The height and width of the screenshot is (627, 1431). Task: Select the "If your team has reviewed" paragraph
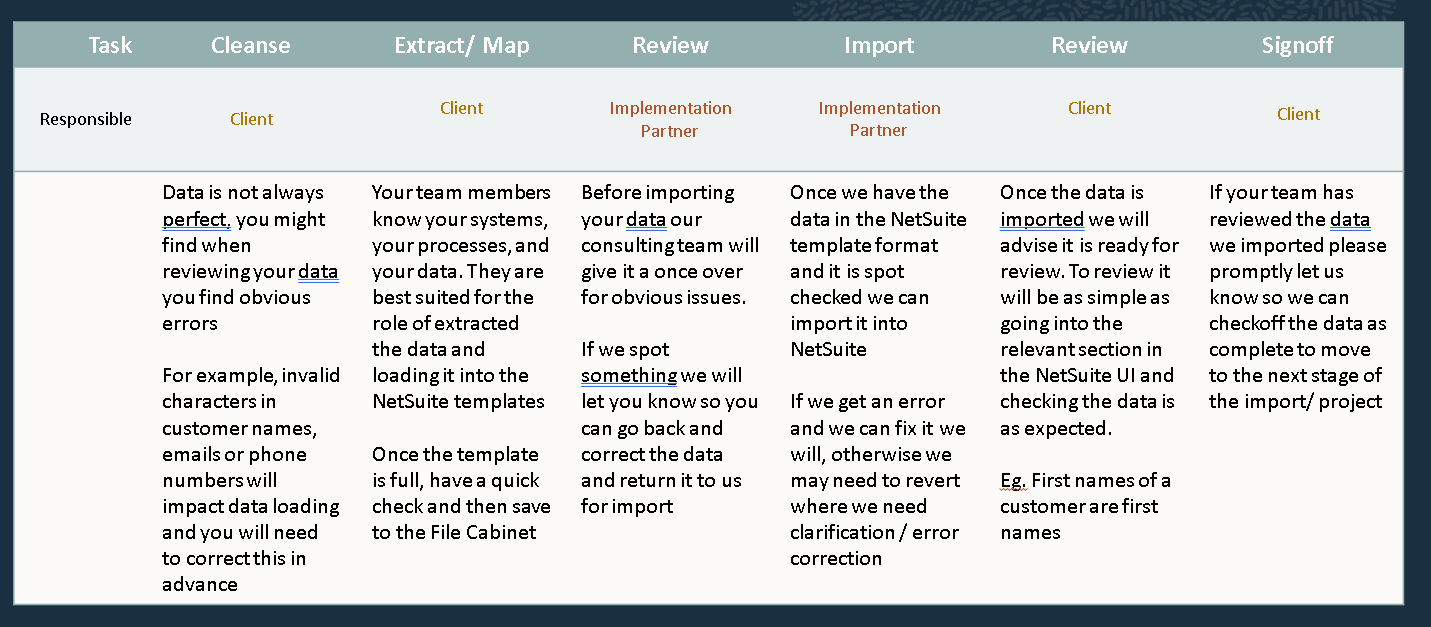click(1297, 297)
